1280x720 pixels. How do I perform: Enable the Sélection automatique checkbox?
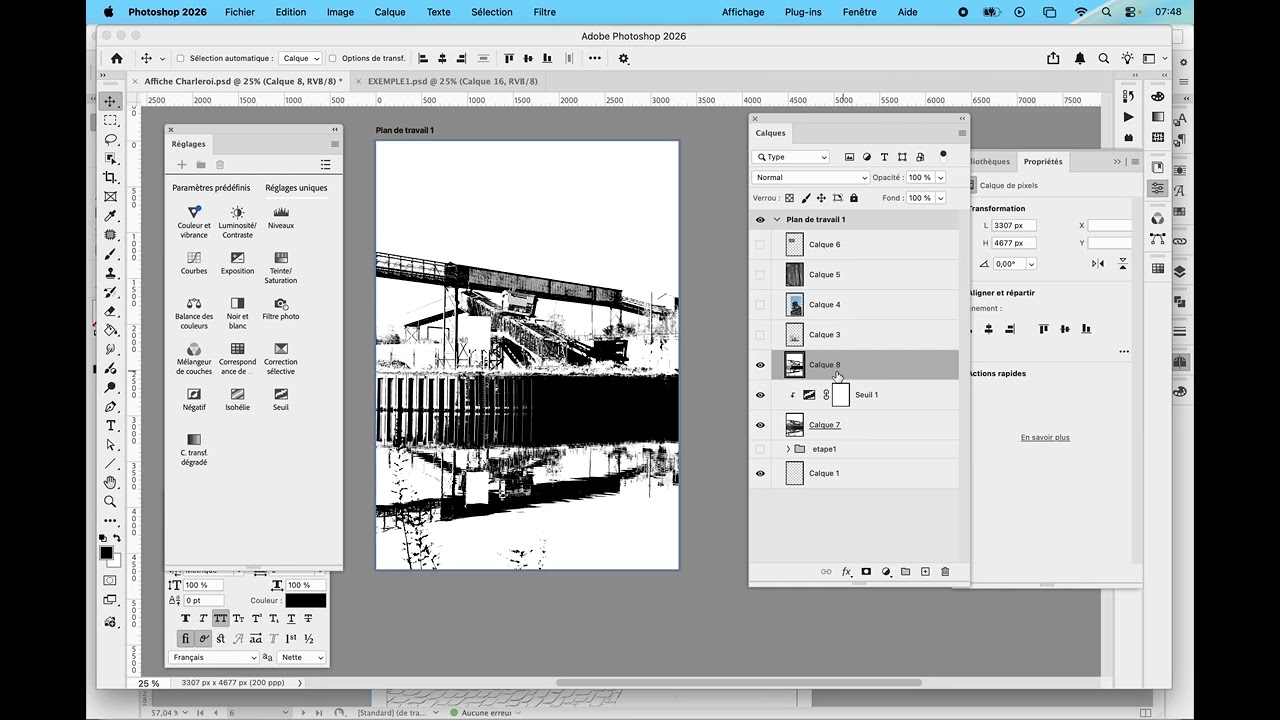pyautogui.click(x=181, y=59)
